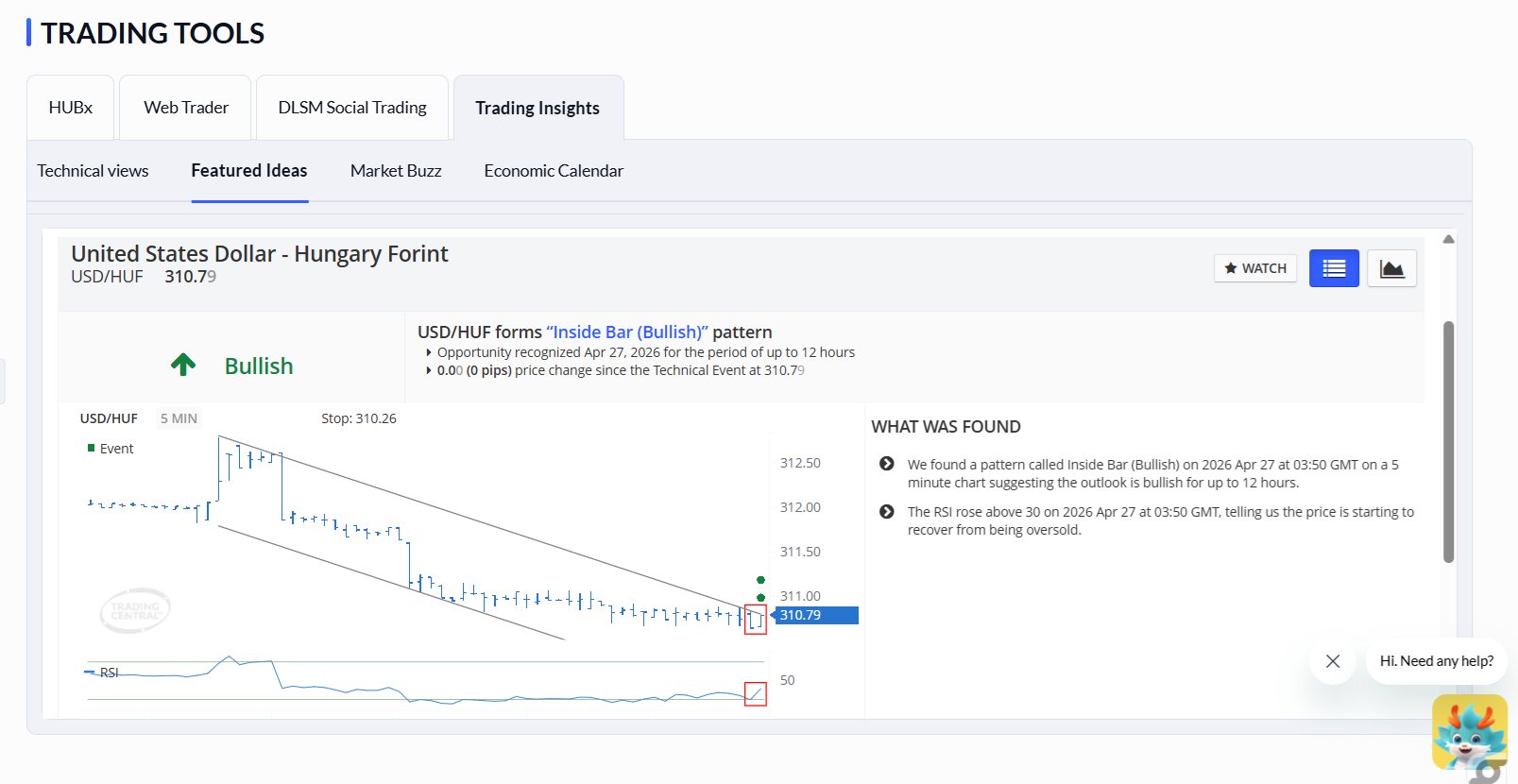1518x784 pixels.
Task: Open the Economic Calendar sub-tab
Action: (x=554, y=171)
